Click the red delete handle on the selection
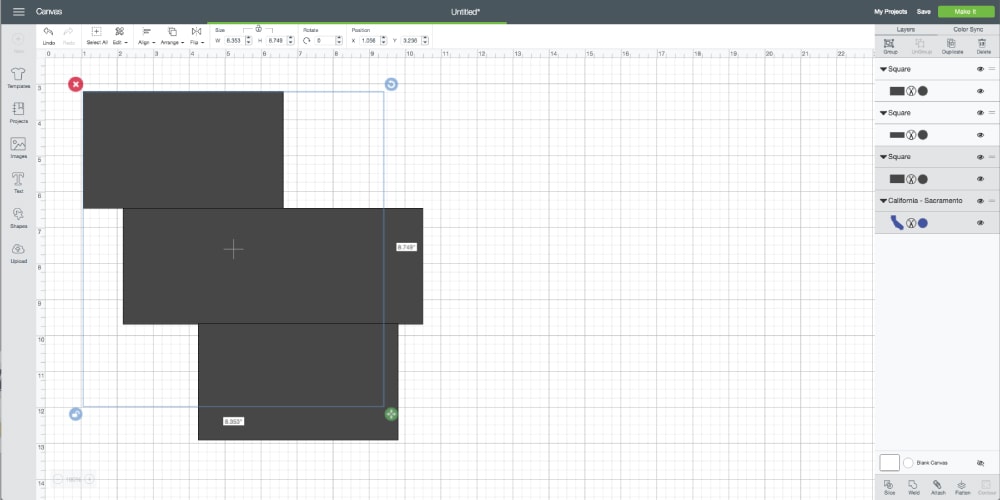 (76, 84)
